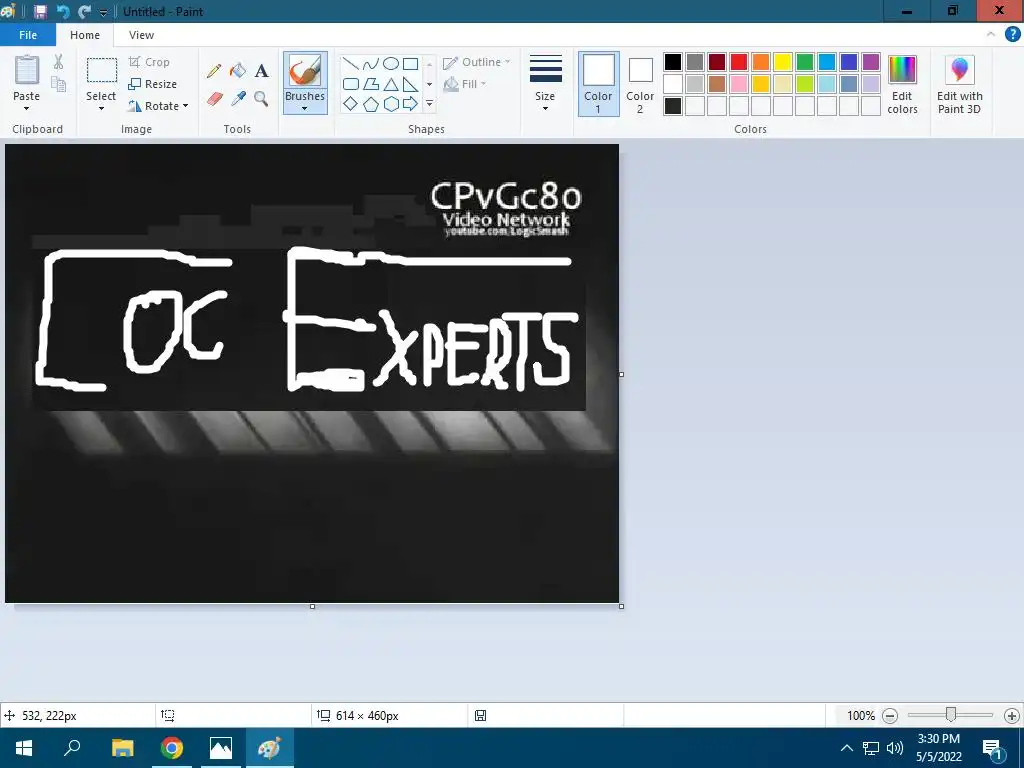Open Customize Quick Access Toolbar dropdown
The height and width of the screenshot is (768, 1024).
tap(103, 12)
